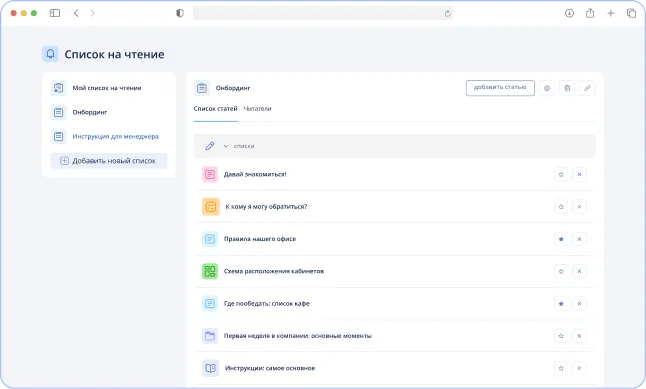Remove Первая неделя в компании with X
This screenshot has width=646, height=389.
coord(579,336)
